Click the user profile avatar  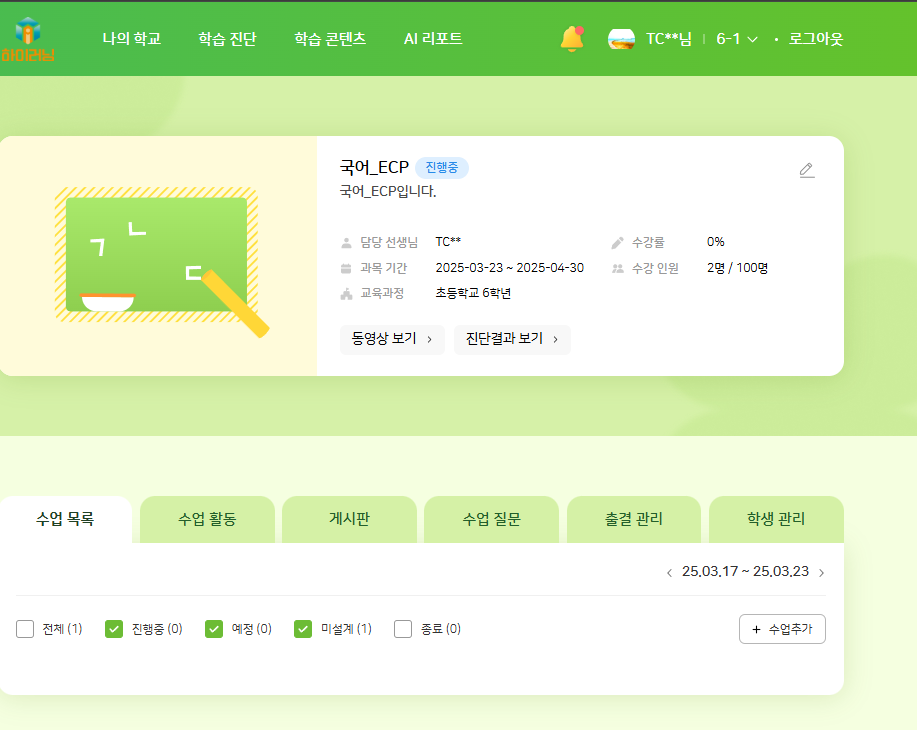[x=621, y=39]
